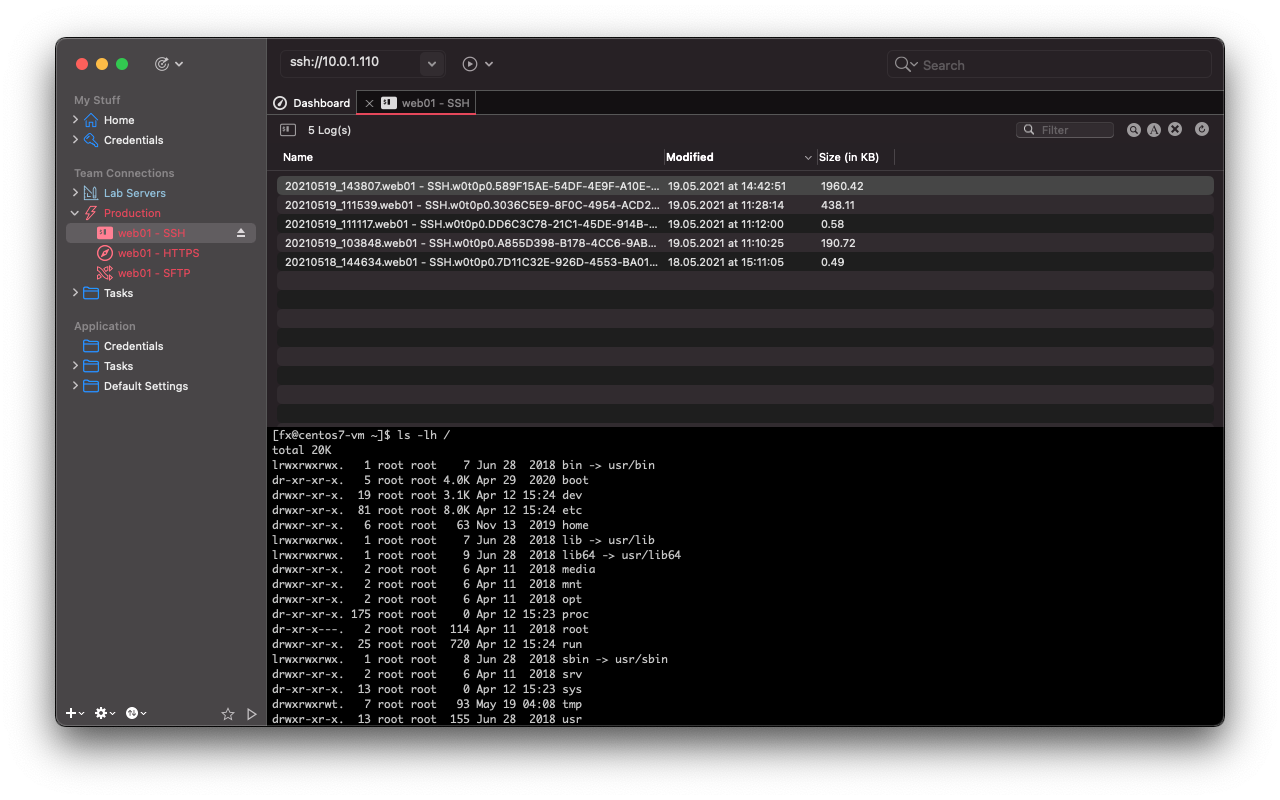Click the circular "A" font icon in log toolbar
Viewport: 1280px width, 800px height.
pos(1154,129)
